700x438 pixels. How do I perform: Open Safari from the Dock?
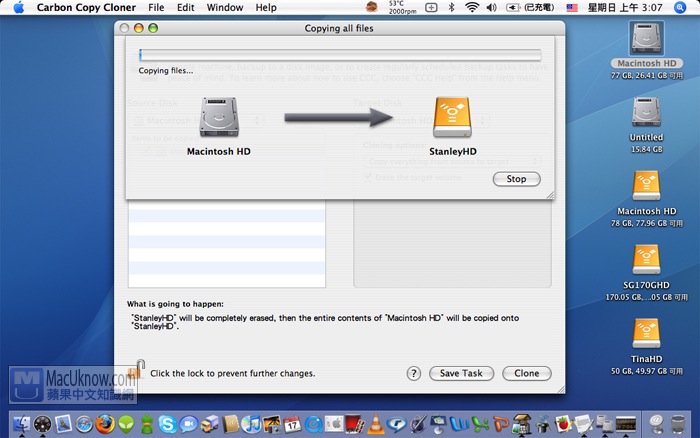(x=84, y=424)
